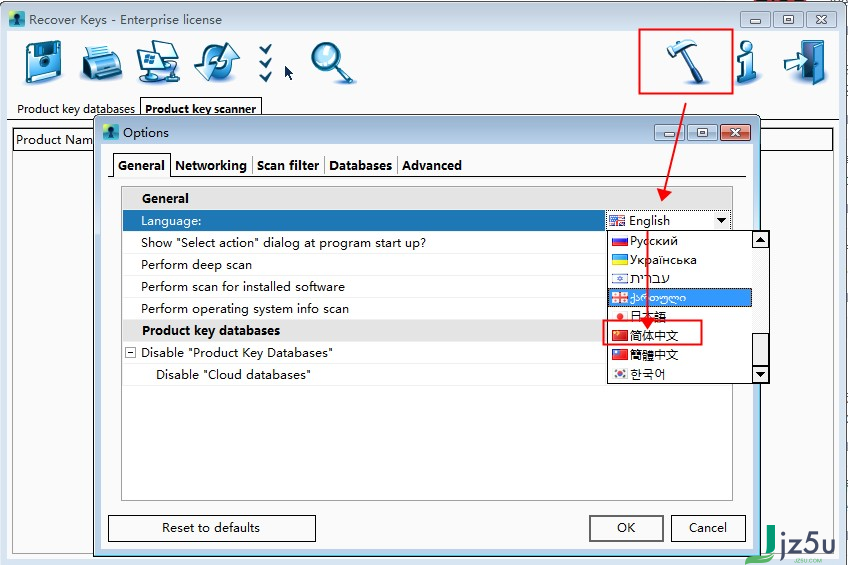
Task: Switch to Product key scanner tab
Action: (x=201, y=108)
